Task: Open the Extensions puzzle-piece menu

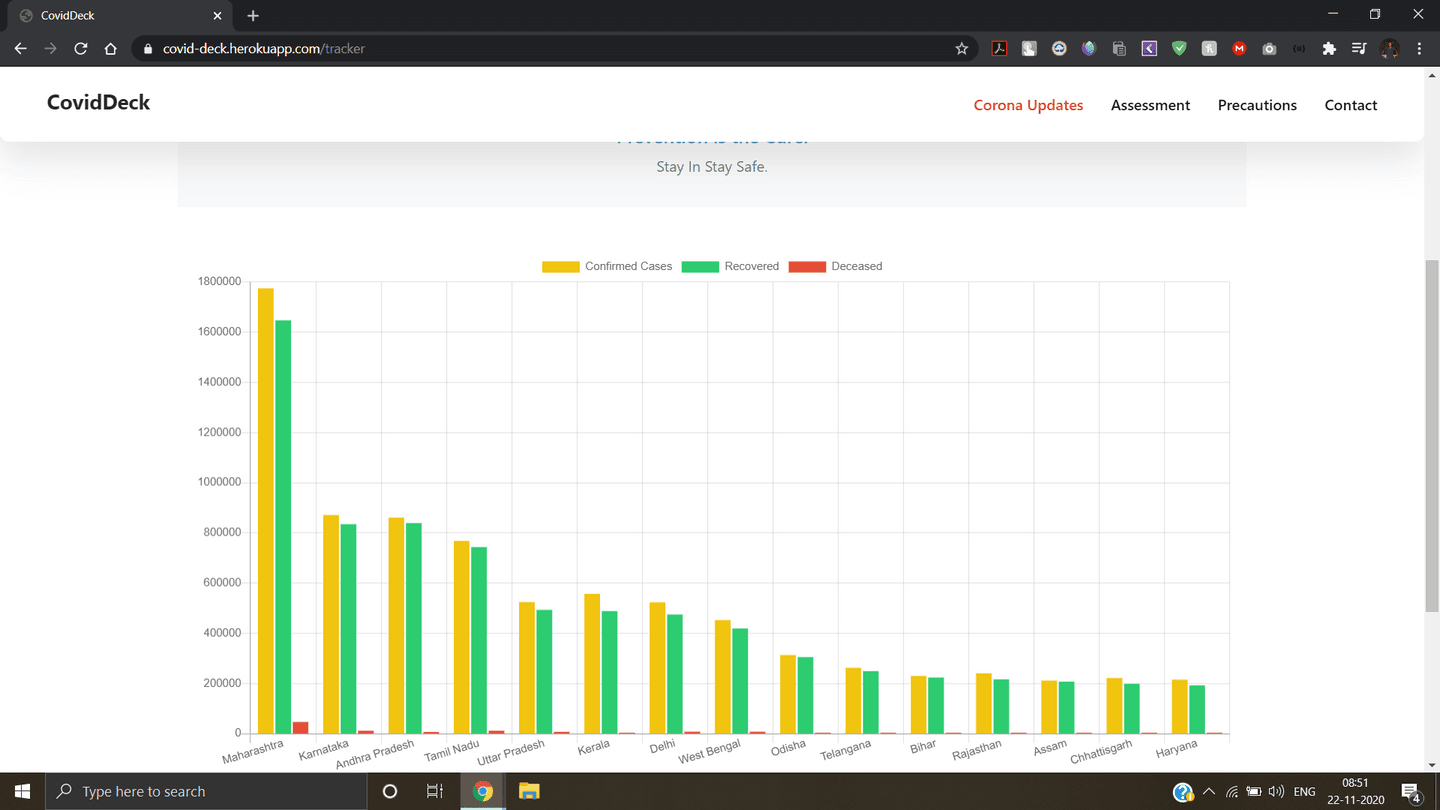Action: (1329, 48)
